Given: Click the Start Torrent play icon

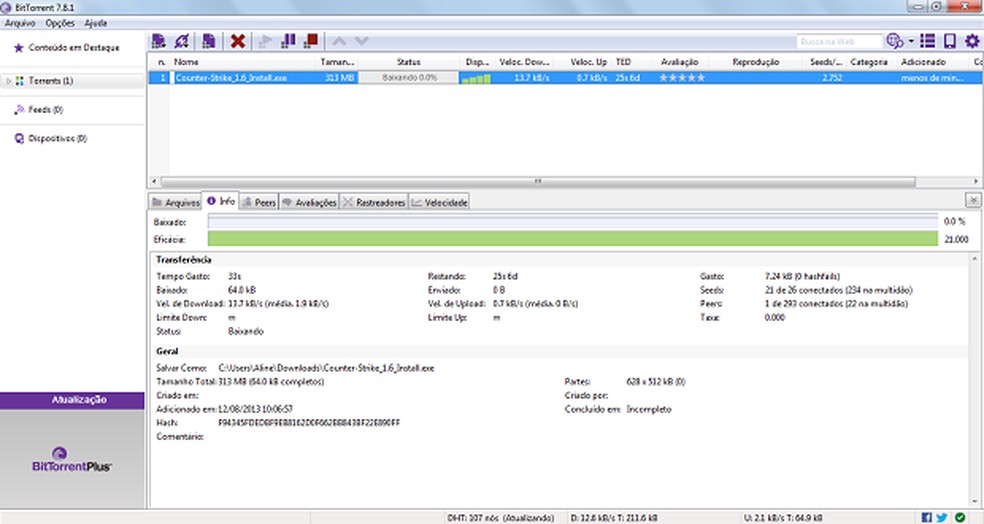Looking at the screenshot, I should pyautogui.click(x=265, y=41).
